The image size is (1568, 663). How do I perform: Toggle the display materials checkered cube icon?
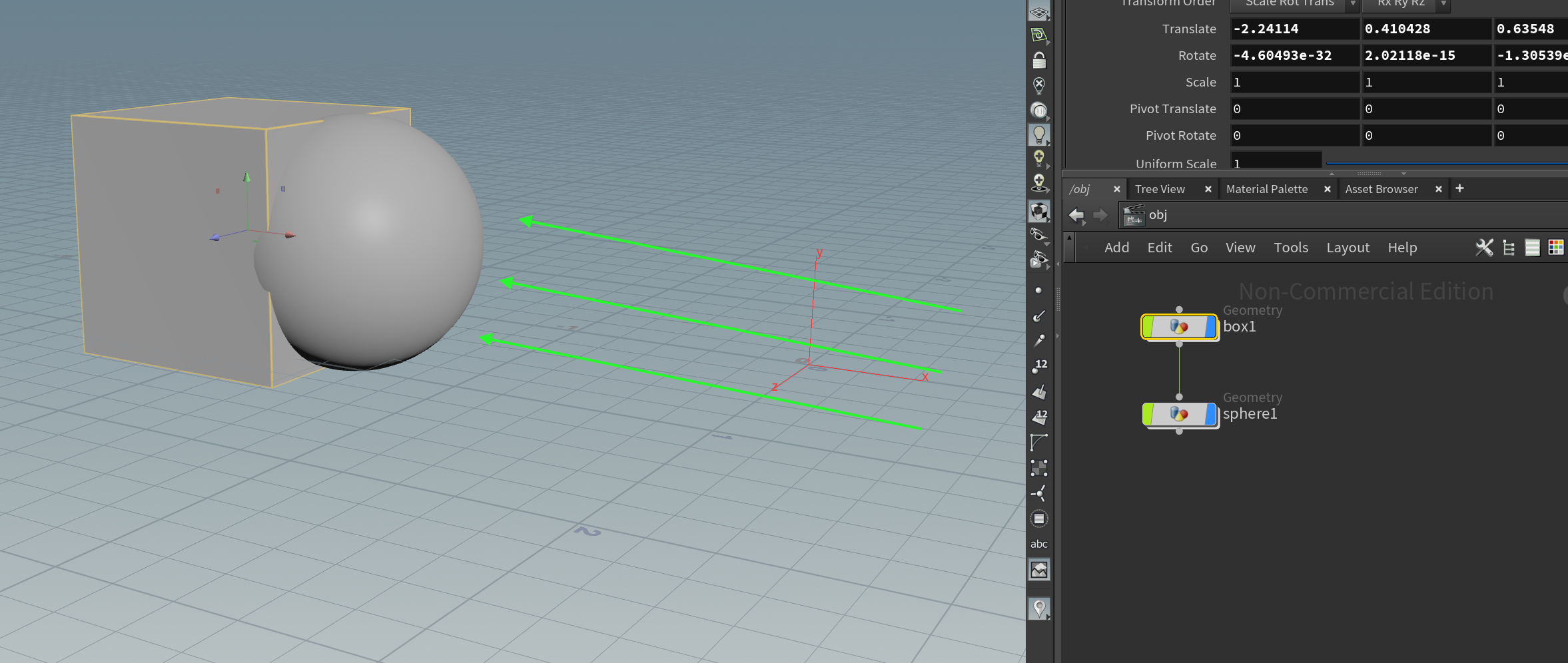coord(1039,212)
